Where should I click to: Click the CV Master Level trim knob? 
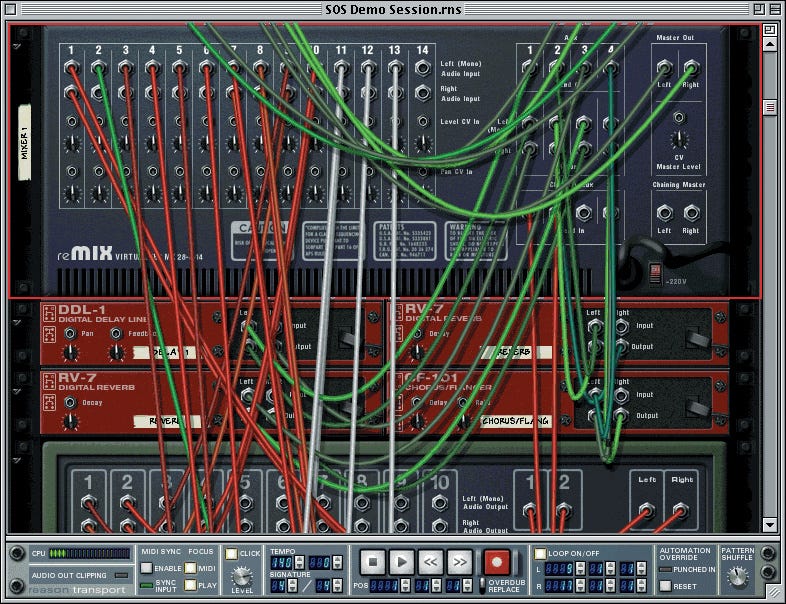coord(679,140)
